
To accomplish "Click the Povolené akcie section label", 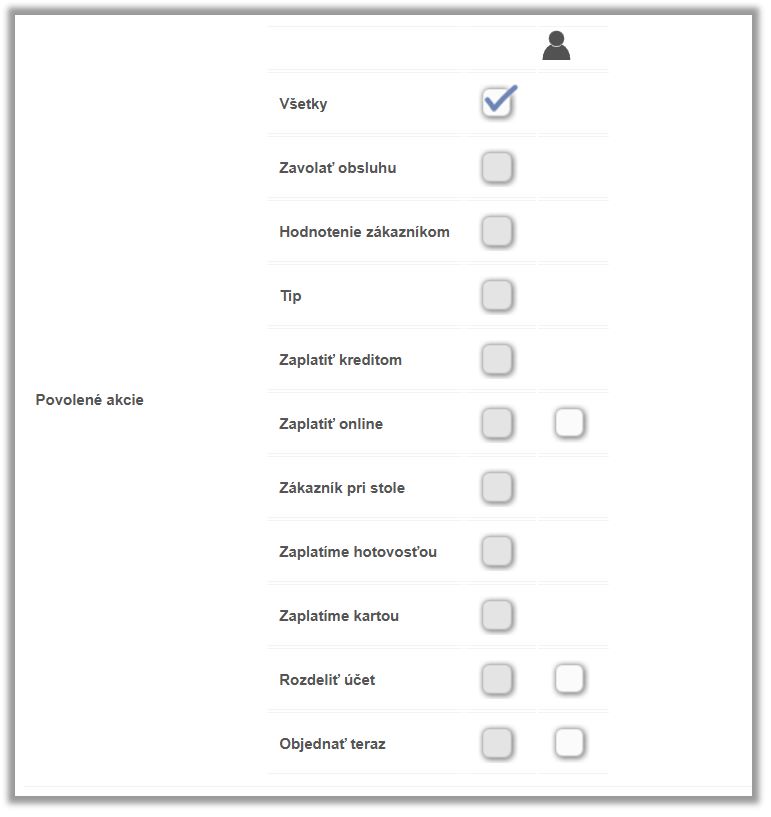I will pyautogui.click(x=90, y=400).
